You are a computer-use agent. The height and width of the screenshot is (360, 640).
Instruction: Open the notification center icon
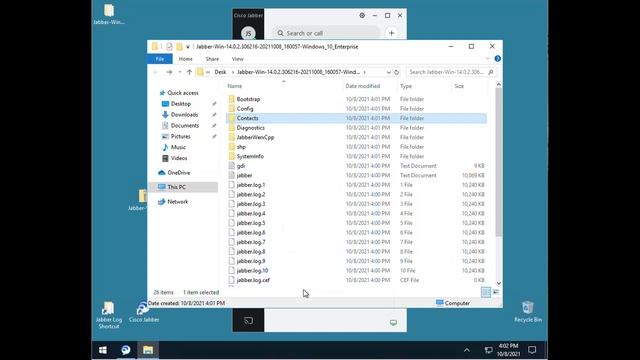532,350
